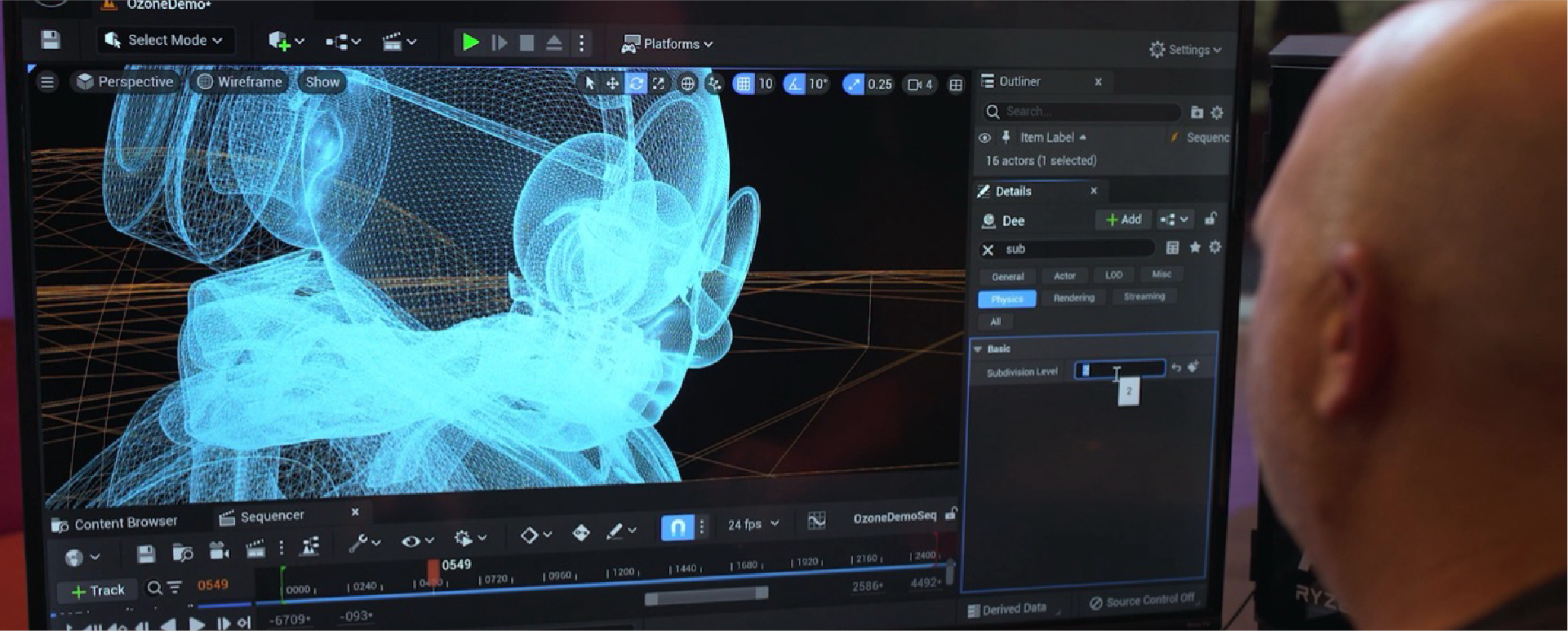Click the Track button in Sequencer
Image resolution: width=1568 pixels, height=631 pixels.
99,590
